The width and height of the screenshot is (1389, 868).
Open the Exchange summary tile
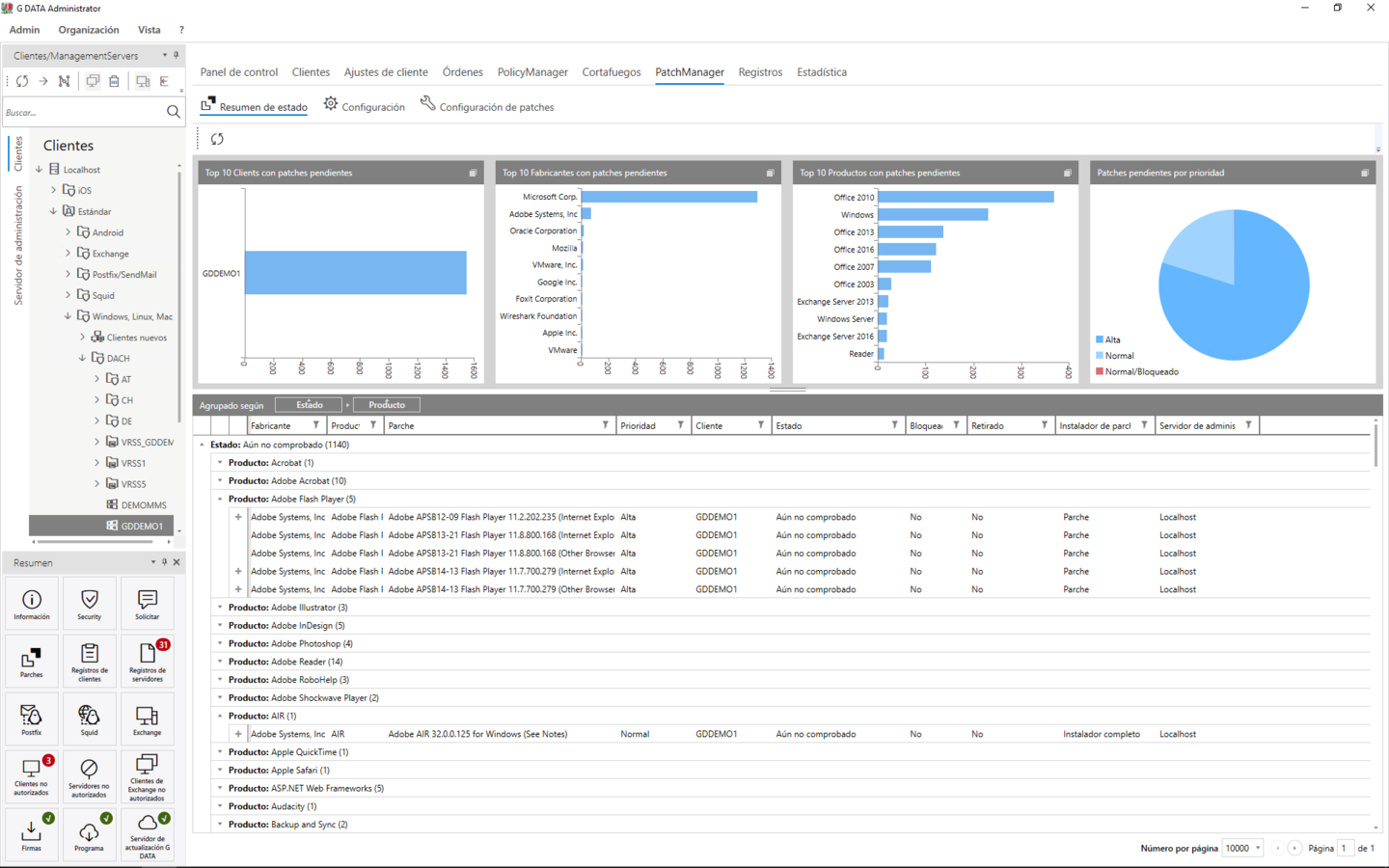[147, 719]
